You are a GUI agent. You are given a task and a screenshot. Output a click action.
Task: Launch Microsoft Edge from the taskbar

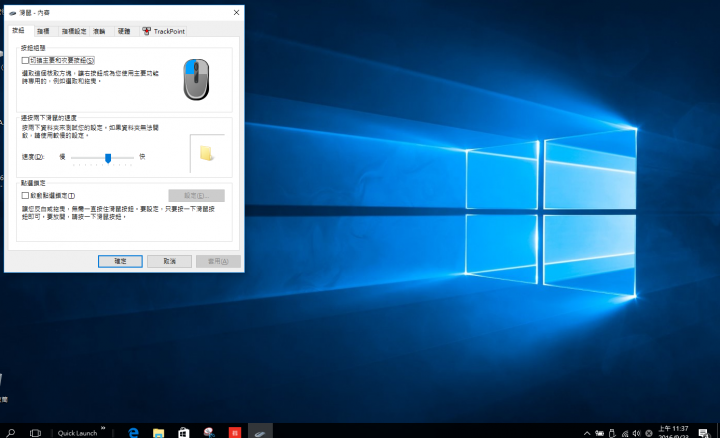(134, 432)
